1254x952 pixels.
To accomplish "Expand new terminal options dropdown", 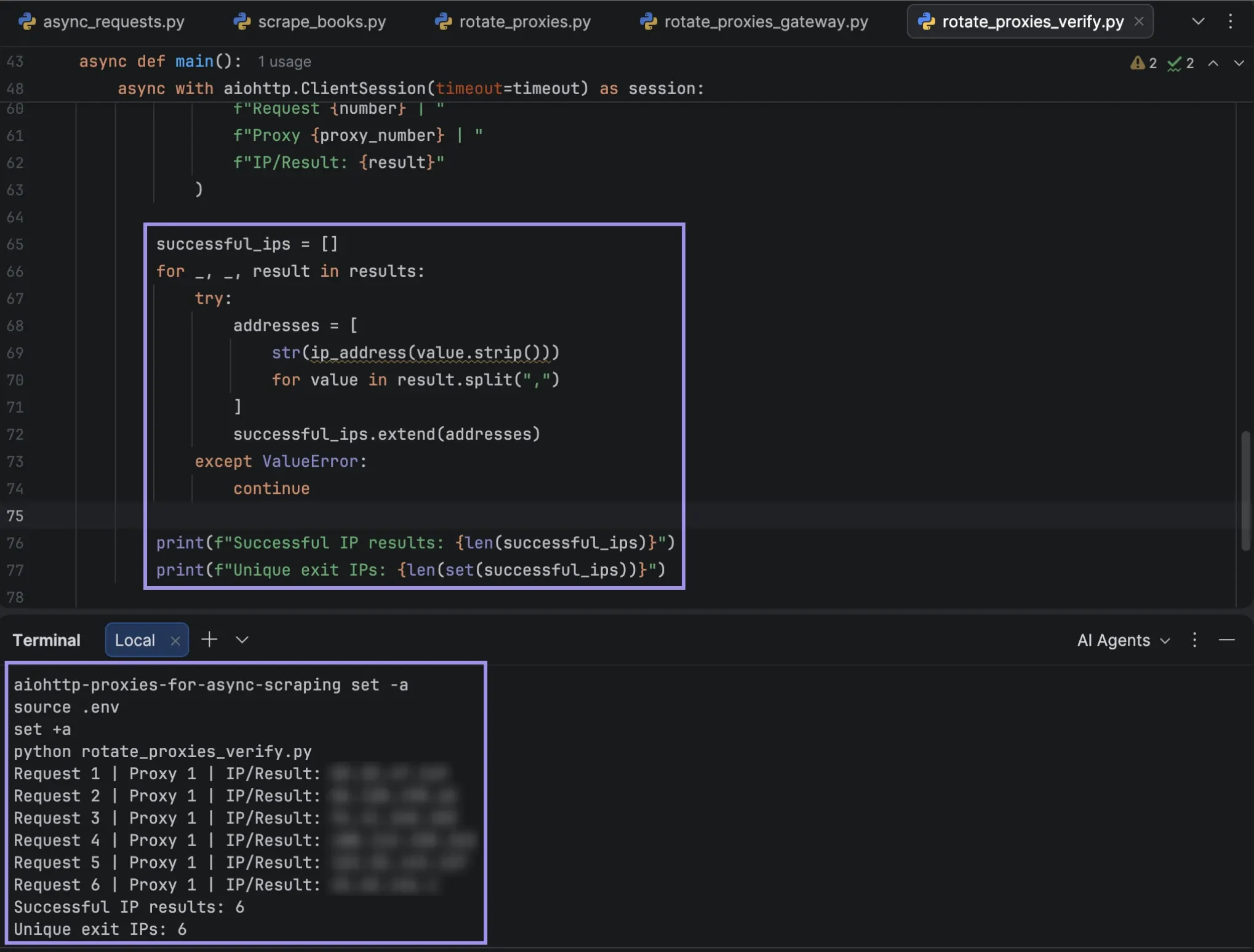I will click(242, 640).
